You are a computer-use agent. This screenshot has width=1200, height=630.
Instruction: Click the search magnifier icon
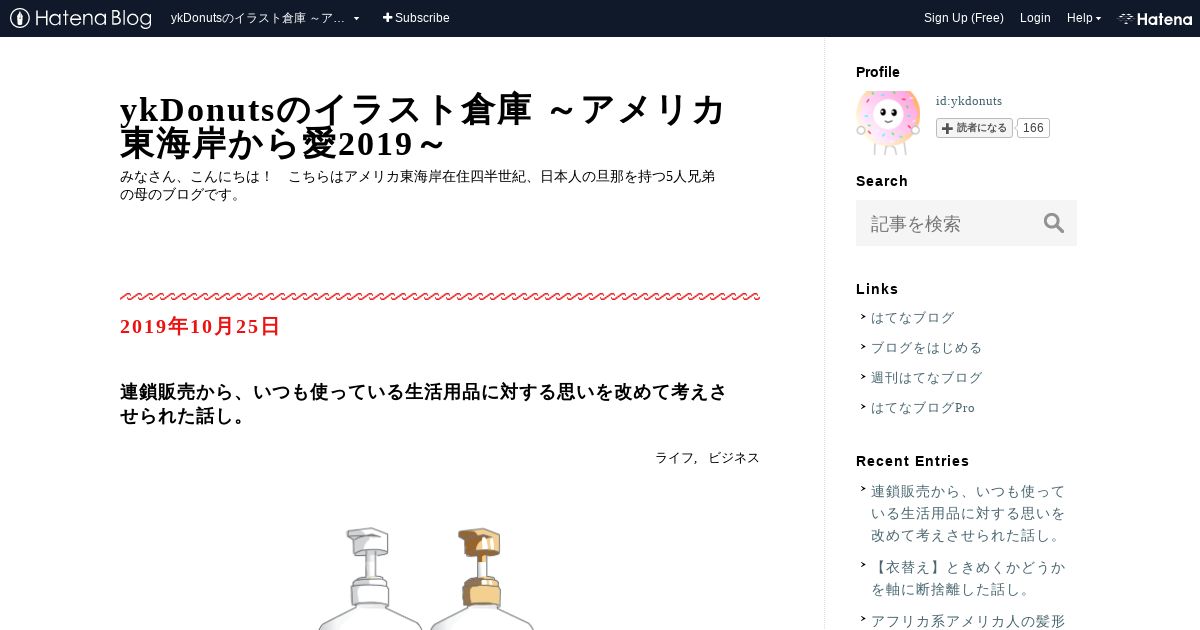[1054, 223]
